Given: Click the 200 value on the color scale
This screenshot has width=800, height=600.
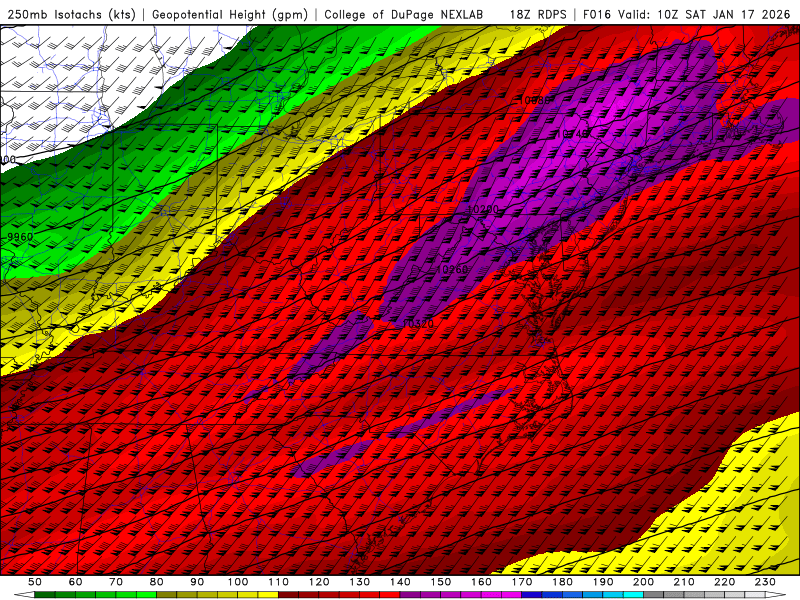Looking at the screenshot, I should [x=644, y=582].
